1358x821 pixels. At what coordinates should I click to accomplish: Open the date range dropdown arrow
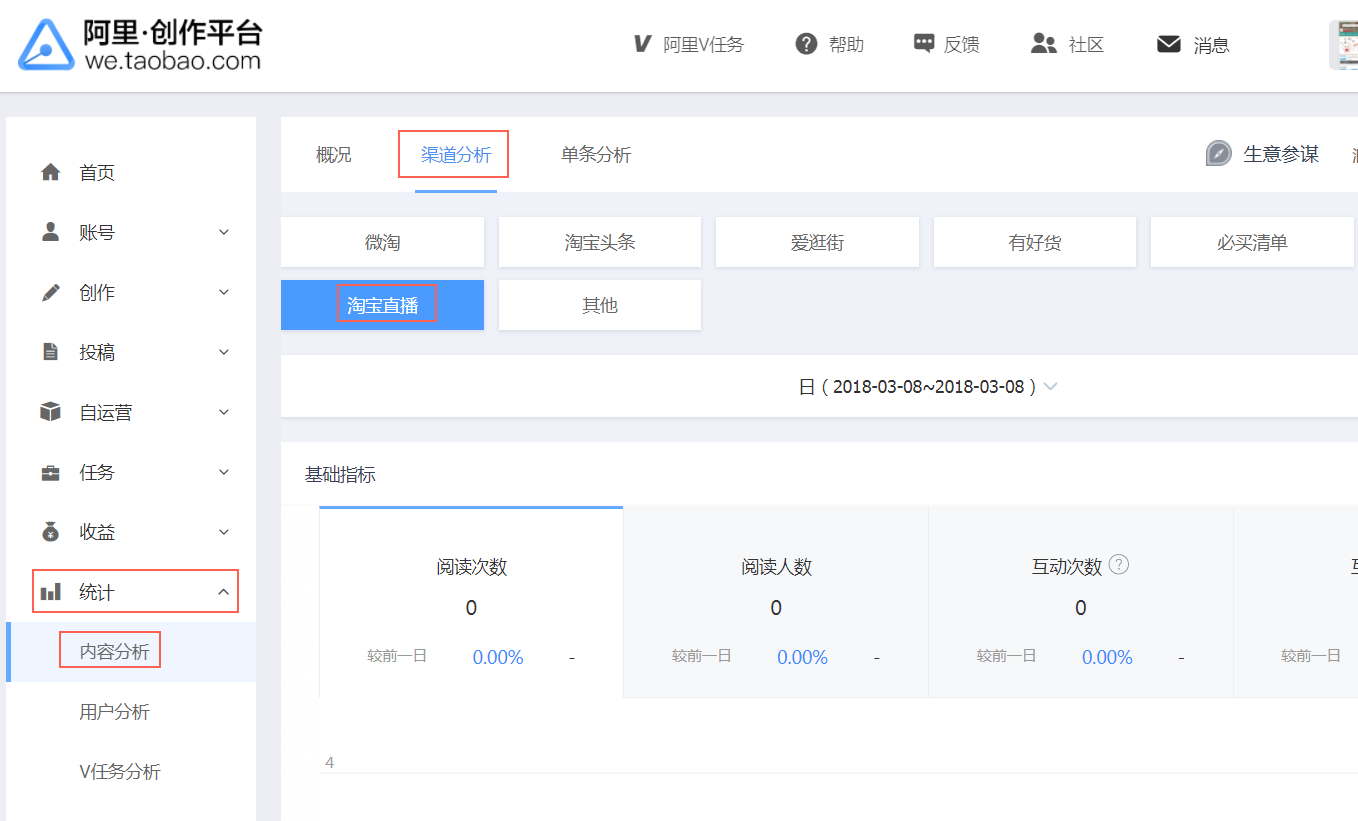coord(1050,387)
